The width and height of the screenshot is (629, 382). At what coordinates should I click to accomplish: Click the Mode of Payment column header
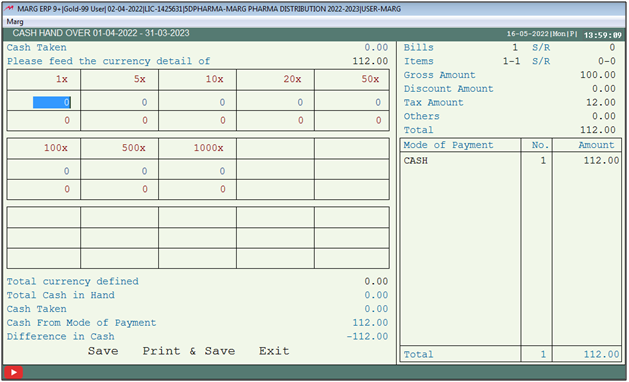click(448, 145)
